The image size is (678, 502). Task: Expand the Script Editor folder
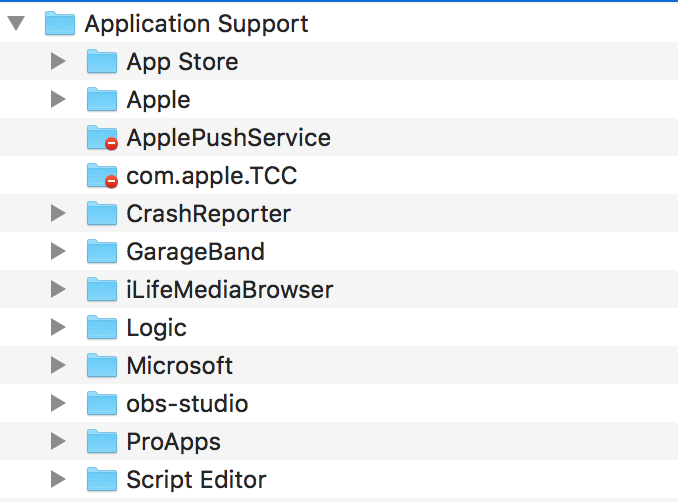click(58, 479)
